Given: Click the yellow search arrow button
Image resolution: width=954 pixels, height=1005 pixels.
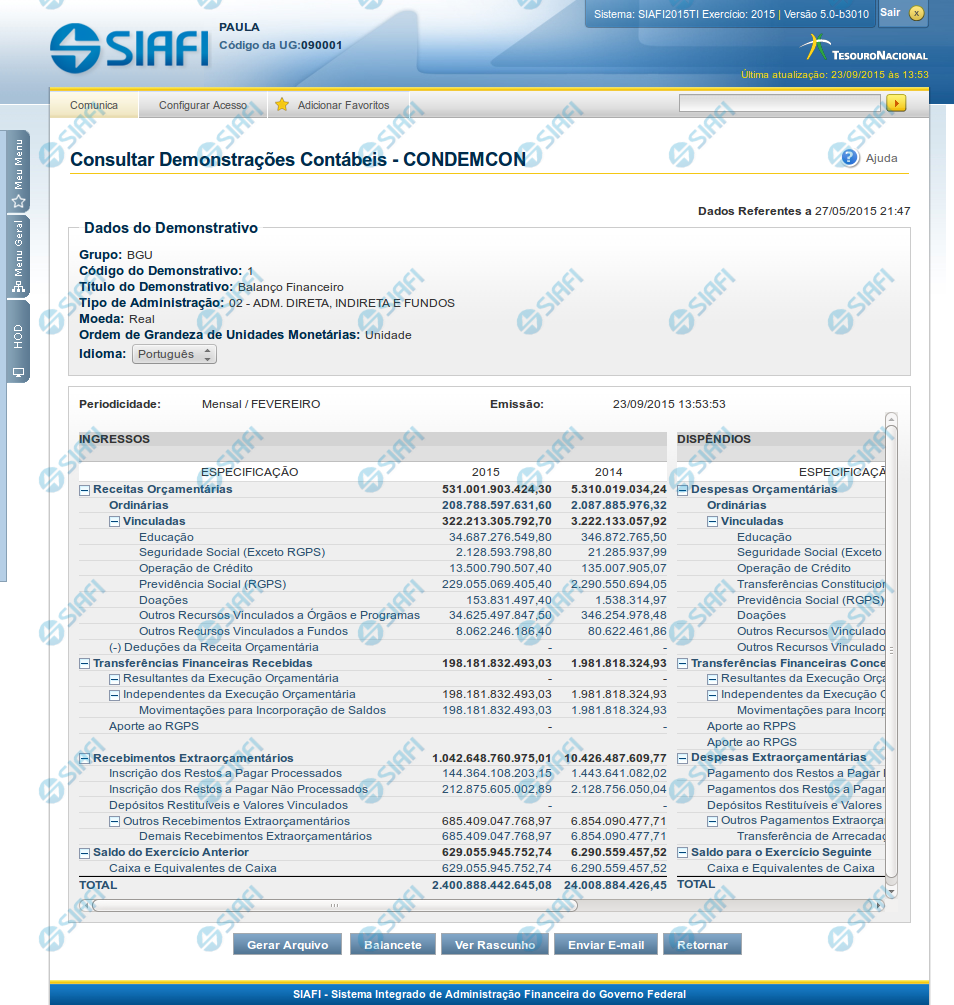Looking at the screenshot, I should (x=896, y=103).
